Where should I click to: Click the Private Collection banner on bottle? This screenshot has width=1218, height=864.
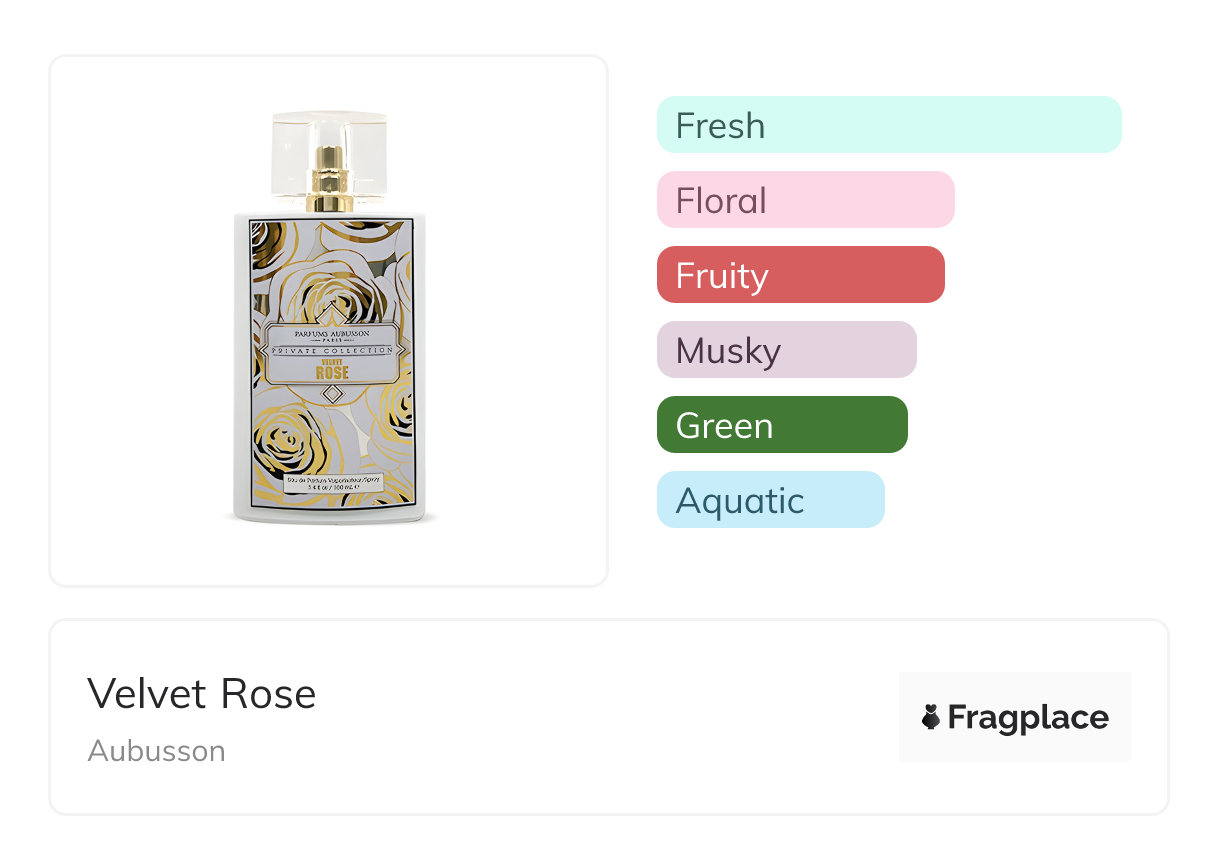point(332,352)
